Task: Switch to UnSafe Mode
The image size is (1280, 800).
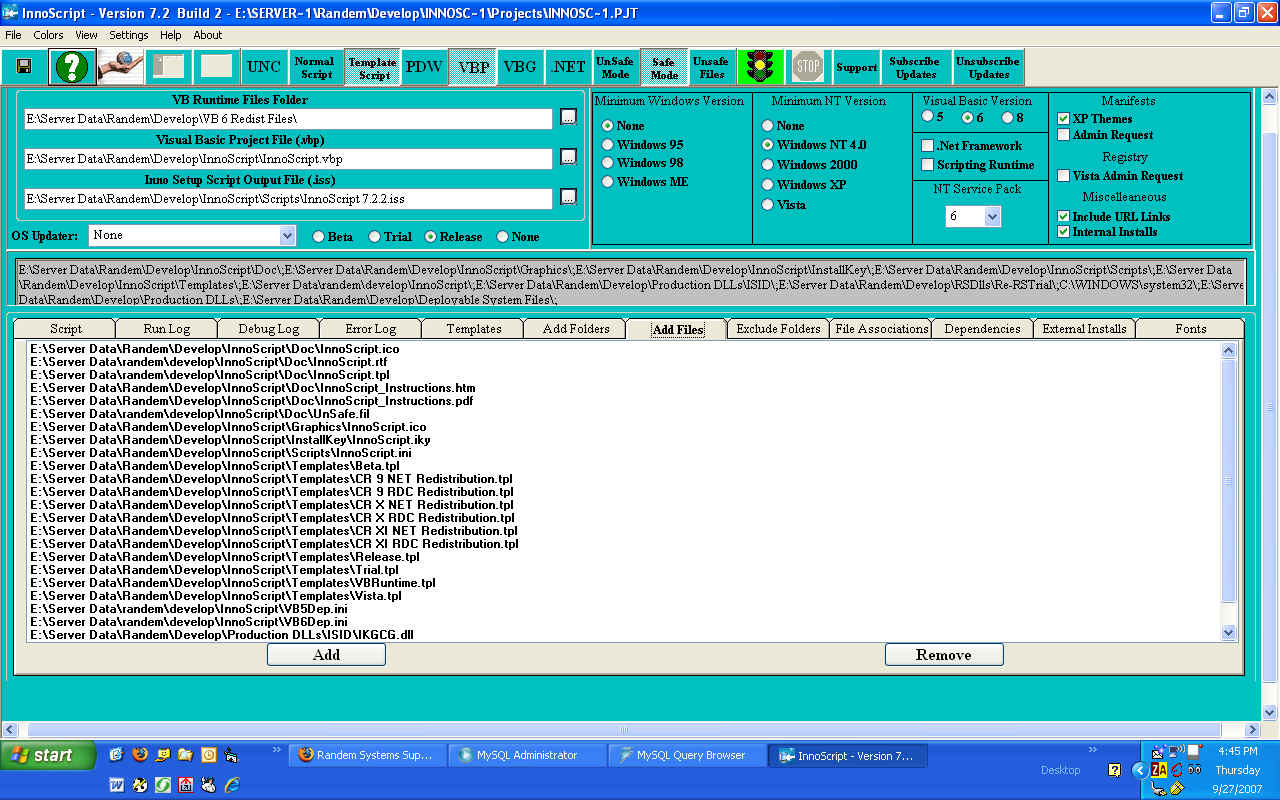Action: (x=615, y=67)
